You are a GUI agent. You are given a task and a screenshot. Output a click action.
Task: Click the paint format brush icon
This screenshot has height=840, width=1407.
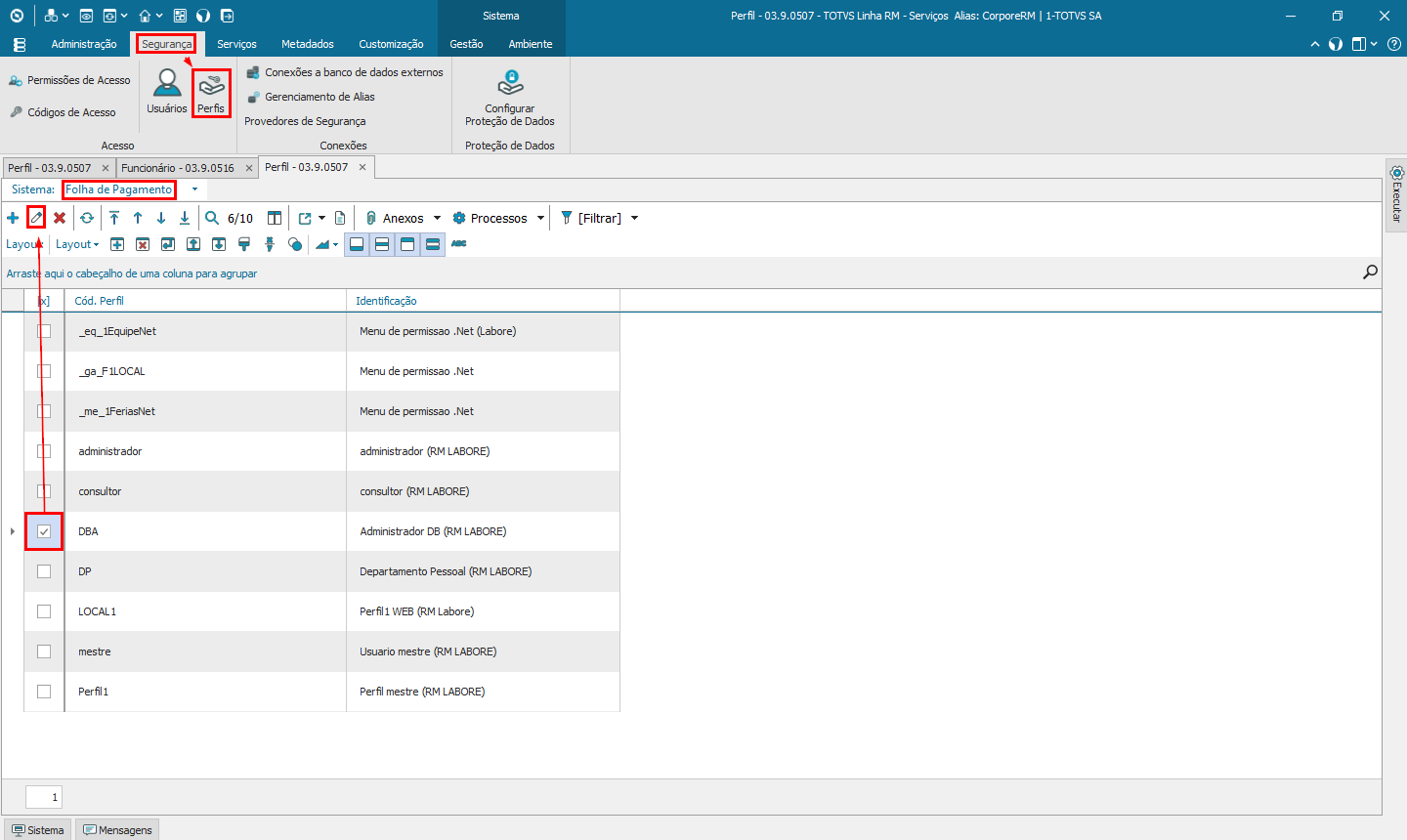(244, 244)
